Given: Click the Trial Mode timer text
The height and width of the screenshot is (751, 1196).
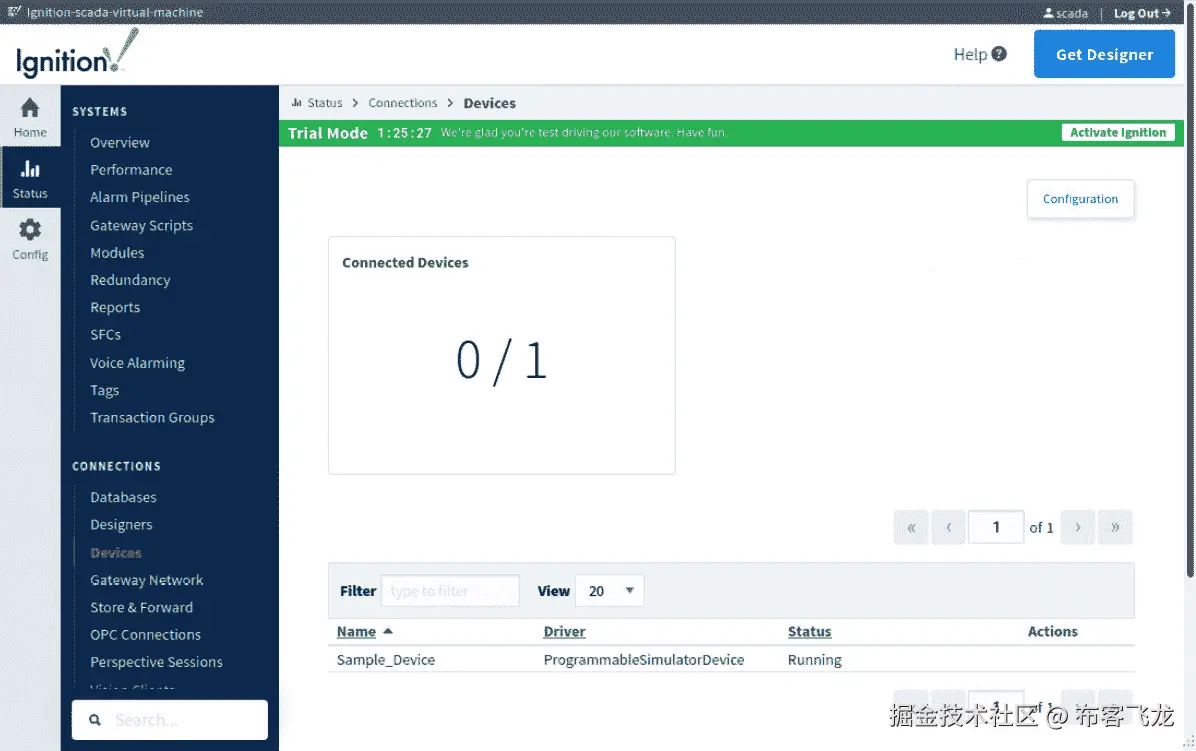Looking at the screenshot, I should [x=404, y=133].
